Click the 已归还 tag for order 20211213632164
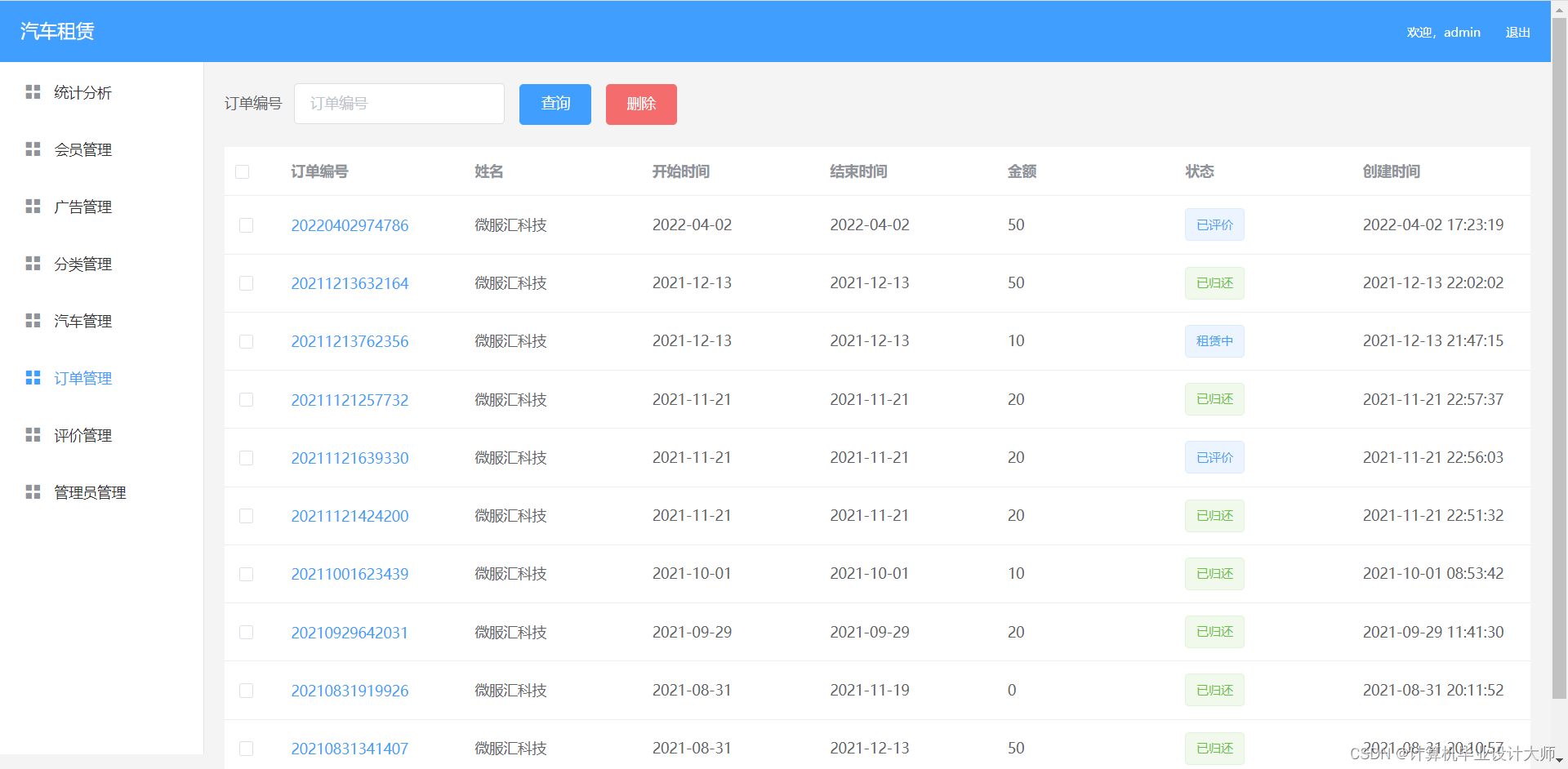Screen dimensions: 1568x769 (x=1214, y=283)
